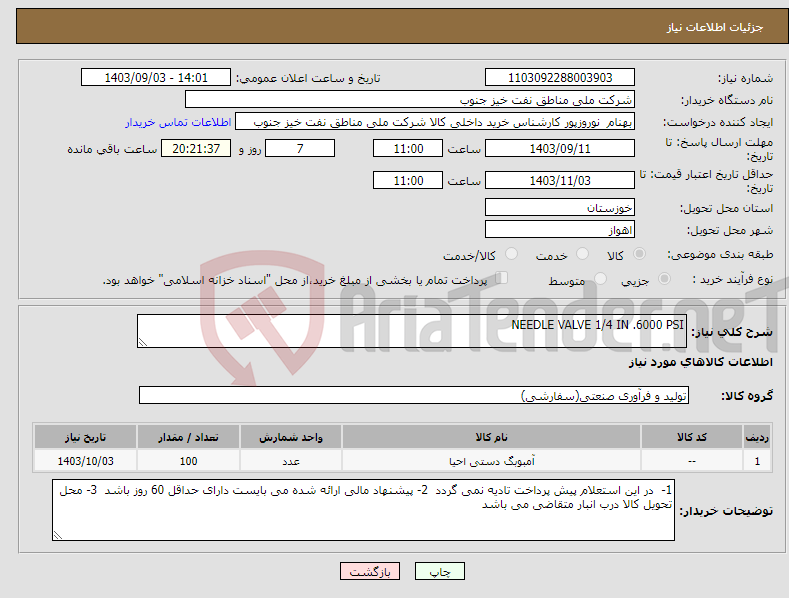Image resolution: width=789 pixels, height=598 pixels.
Task: Click the response deadline date 1403/09/11
Action: [x=560, y=148]
